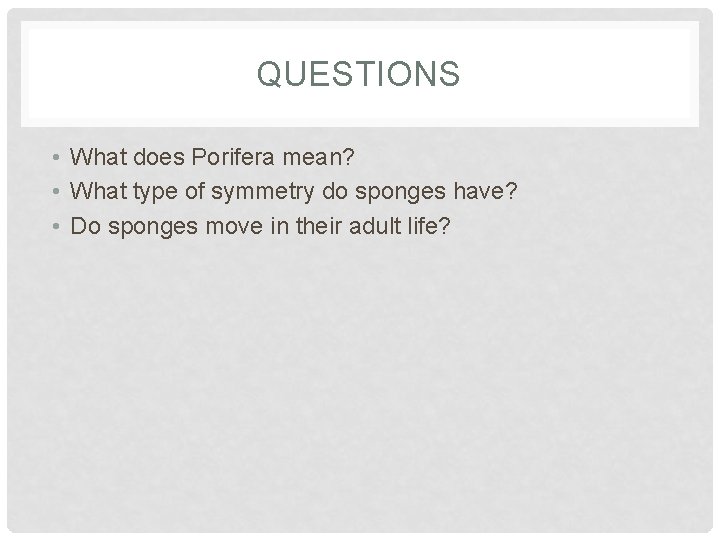
Task: Click the phrase adult life
Action: coord(397,226)
